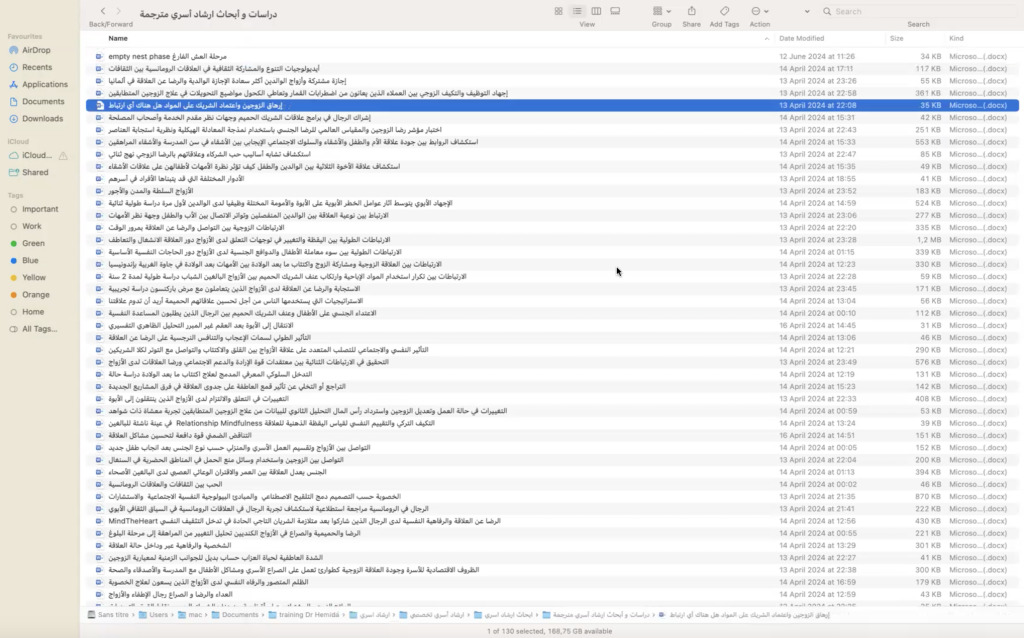Screen dimensions: 1024x638
Task: Select list view in toolbar
Action: click(x=578, y=11)
